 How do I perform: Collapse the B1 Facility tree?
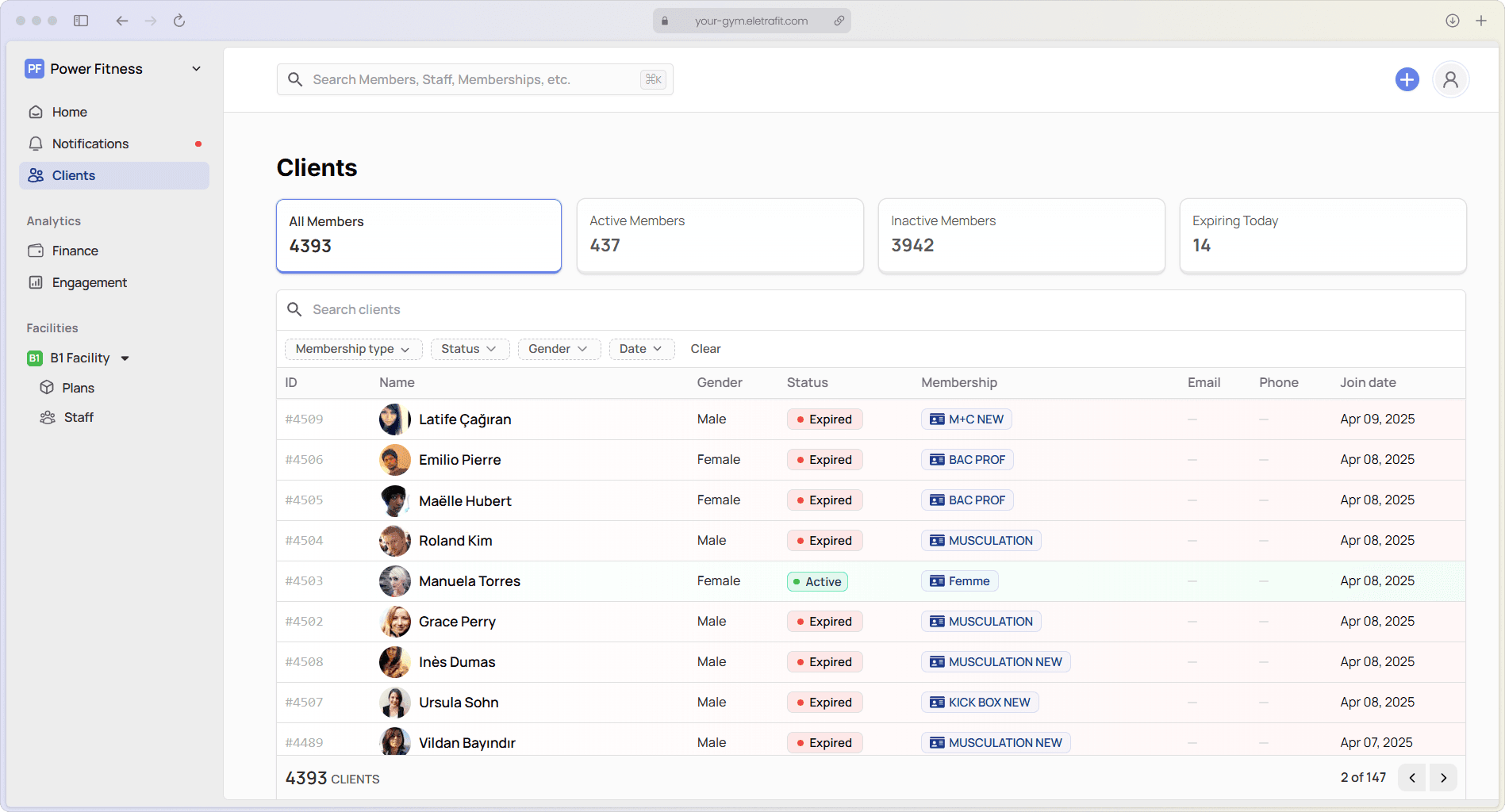coord(125,358)
